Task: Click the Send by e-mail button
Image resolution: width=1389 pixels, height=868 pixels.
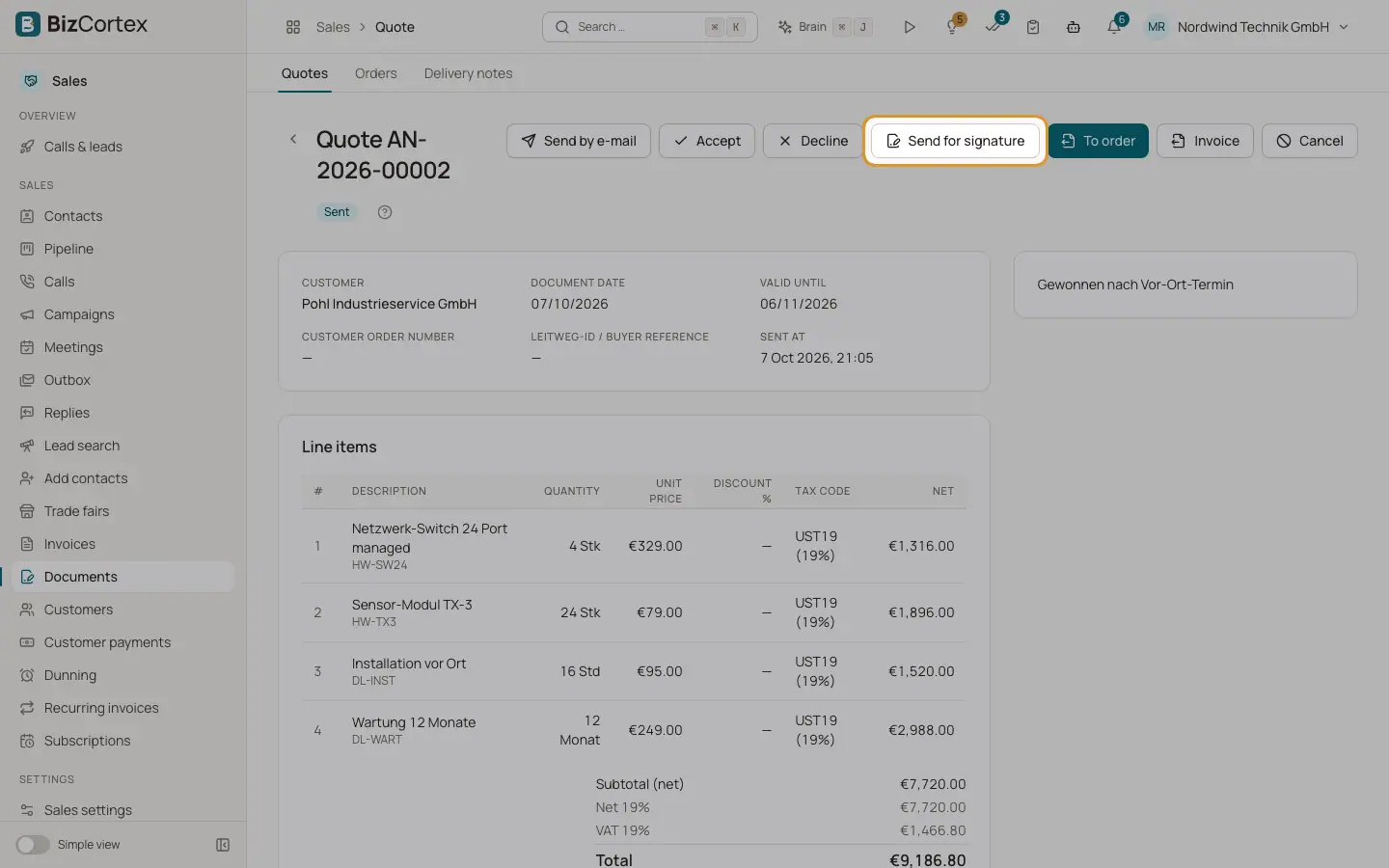Action: click(579, 141)
